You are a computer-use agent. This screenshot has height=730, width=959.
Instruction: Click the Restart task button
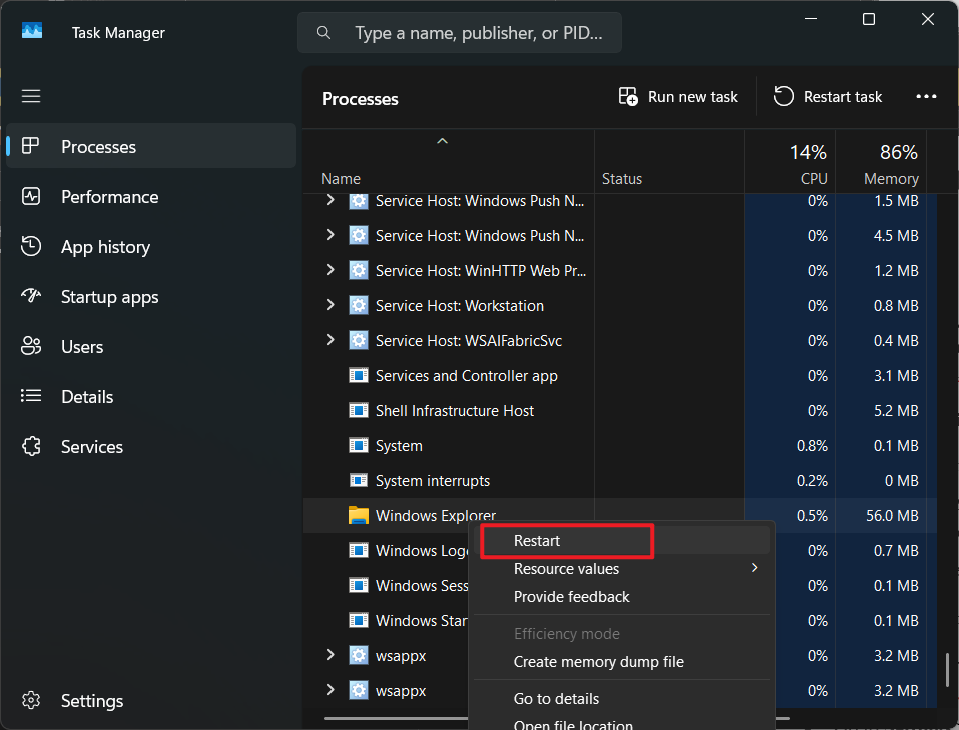(828, 96)
